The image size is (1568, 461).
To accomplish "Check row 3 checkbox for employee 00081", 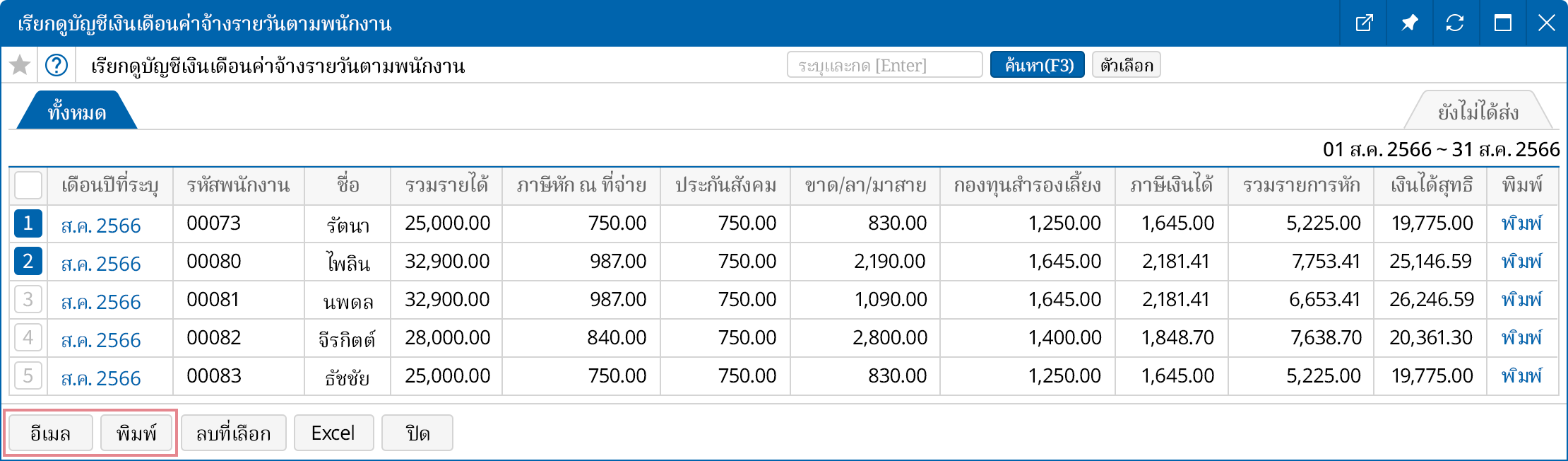I will tap(28, 300).
